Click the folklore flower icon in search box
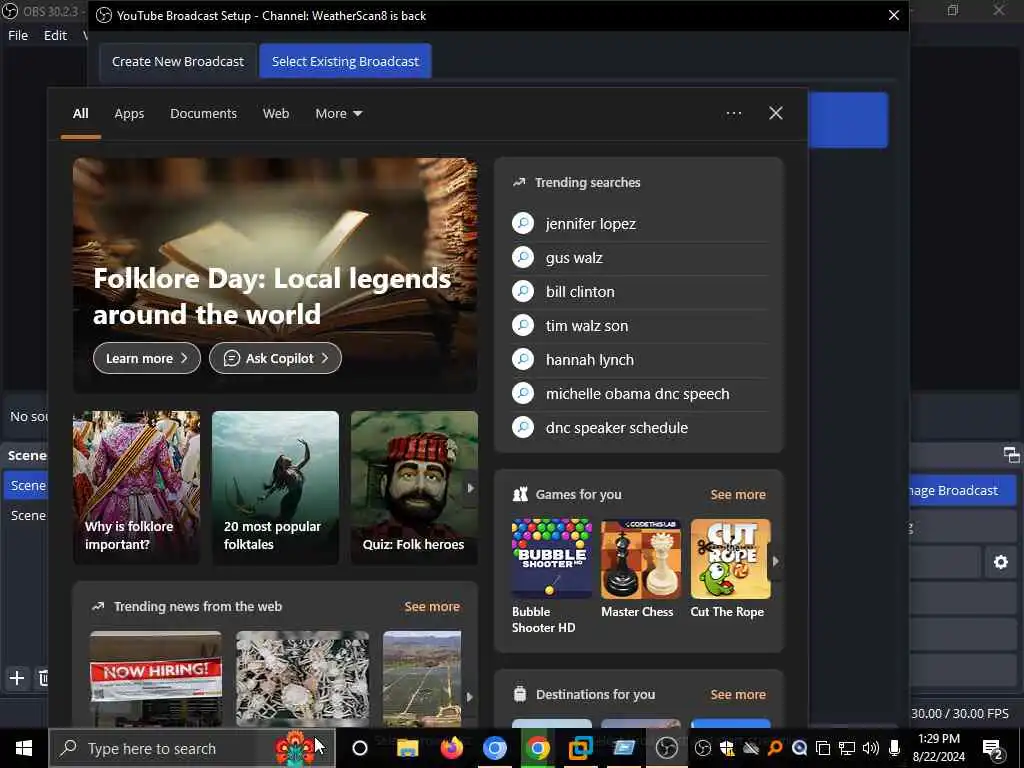 [x=294, y=748]
